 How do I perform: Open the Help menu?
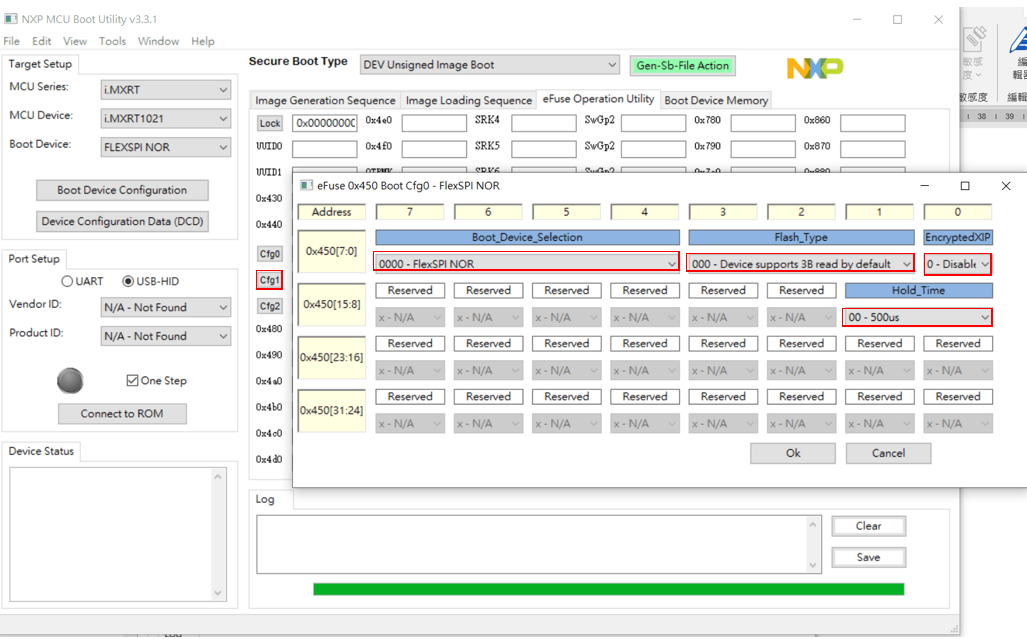(x=203, y=41)
